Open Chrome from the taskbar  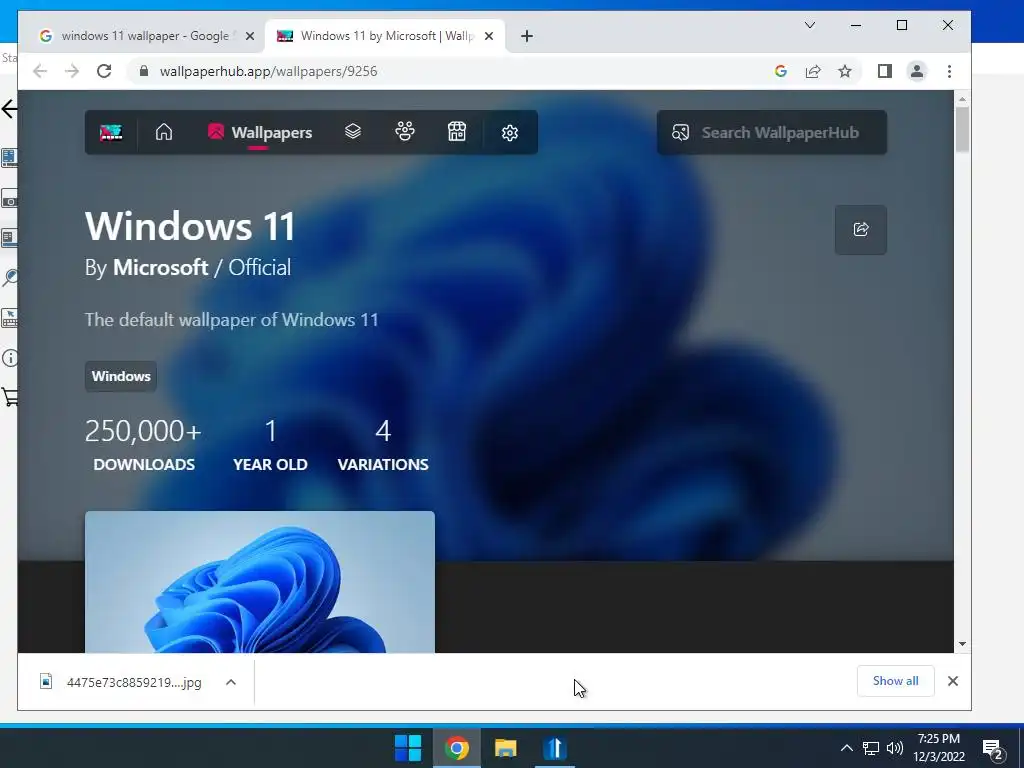coord(456,748)
